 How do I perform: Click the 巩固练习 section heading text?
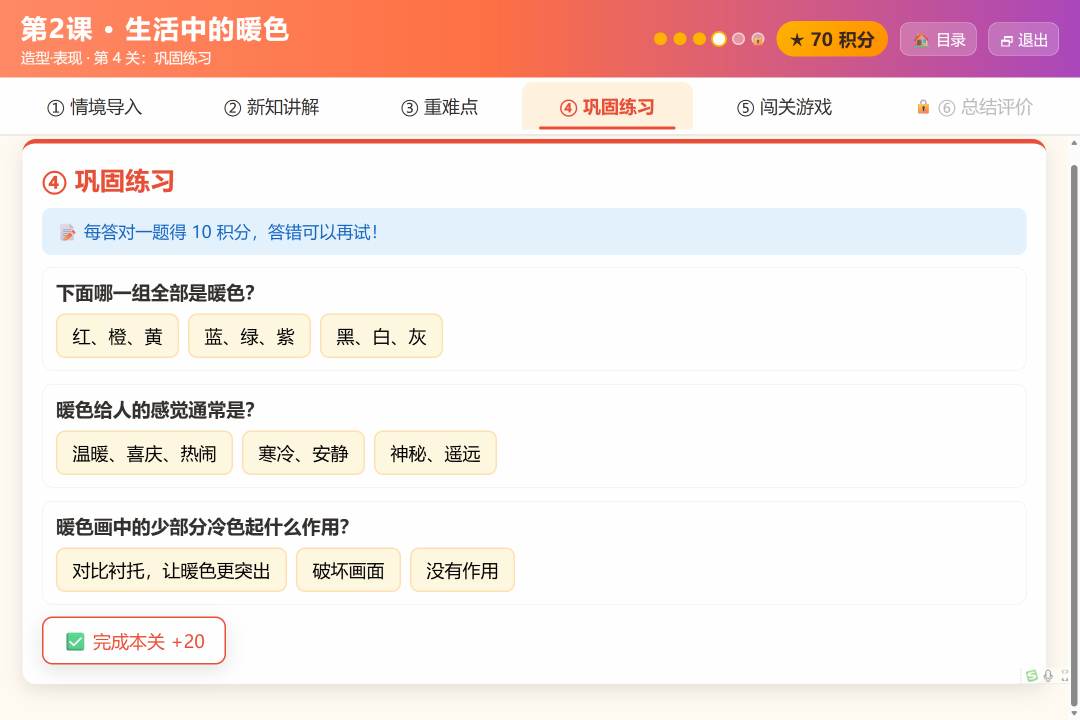click(x=124, y=182)
